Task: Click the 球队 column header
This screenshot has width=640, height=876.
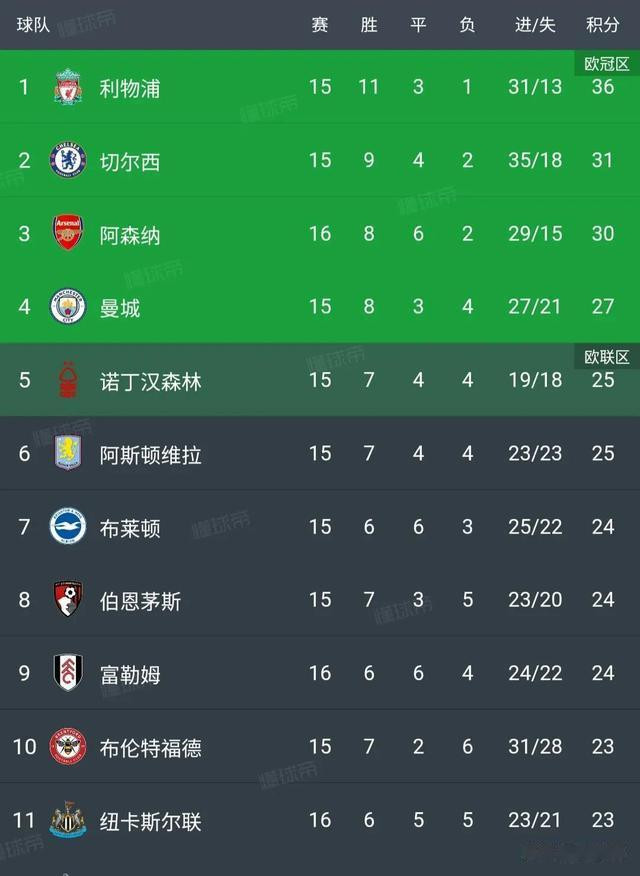Action: click(x=33, y=25)
